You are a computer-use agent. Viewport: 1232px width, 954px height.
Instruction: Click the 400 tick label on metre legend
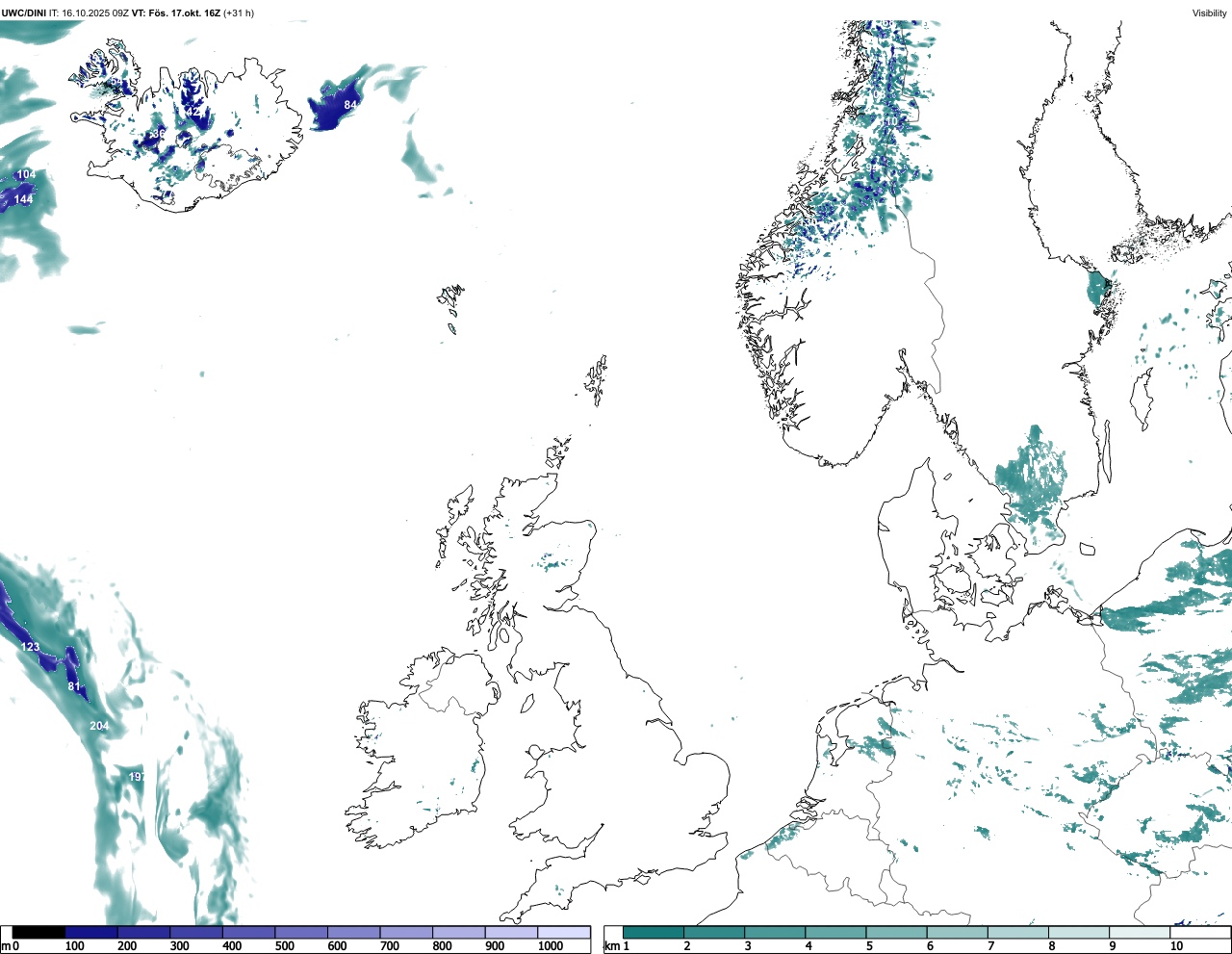(232, 946)
